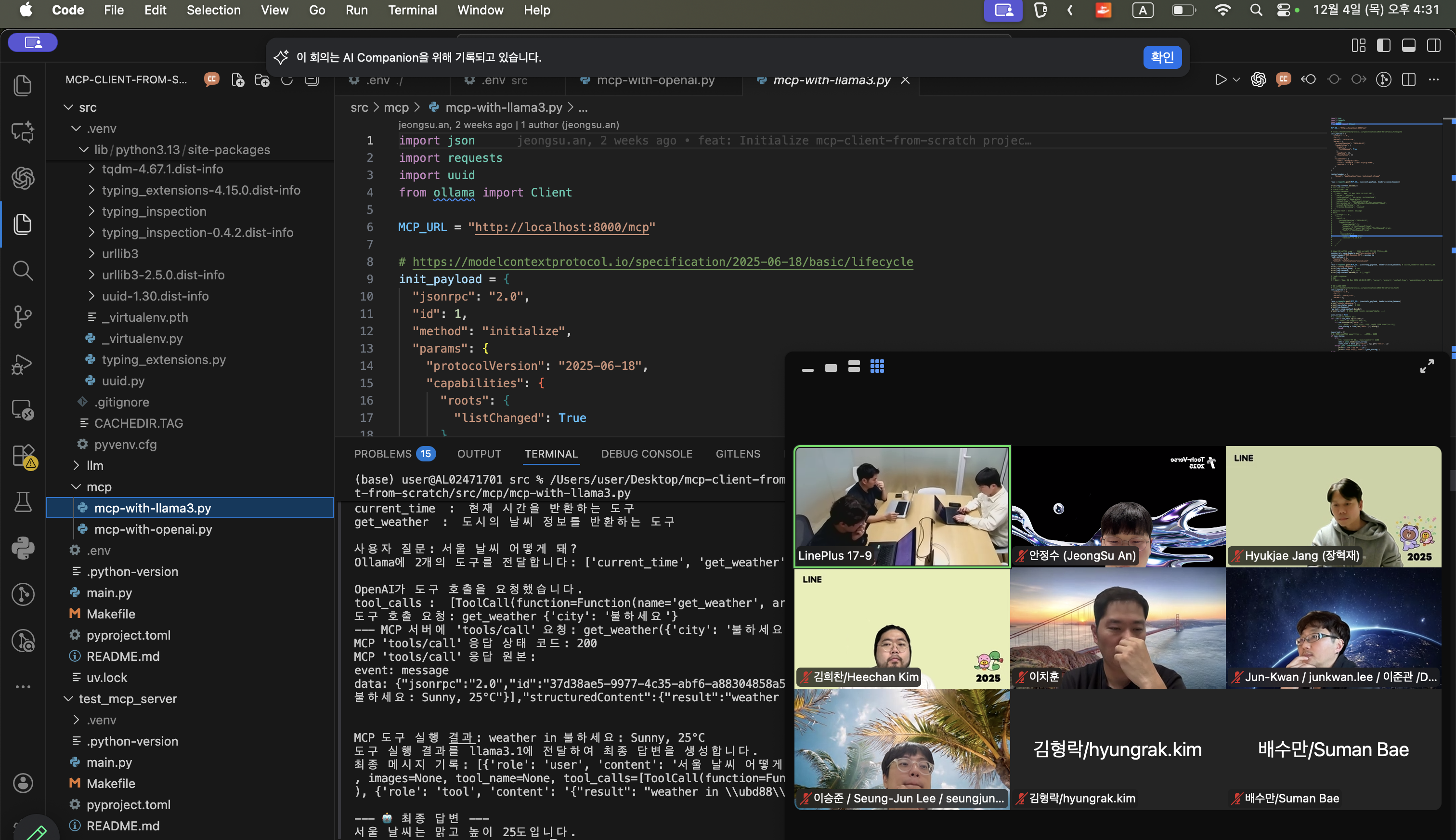1456x840 pixels.
Task: Select LinePlus 17-9 video thumbnail
Action: pos(902,506)
